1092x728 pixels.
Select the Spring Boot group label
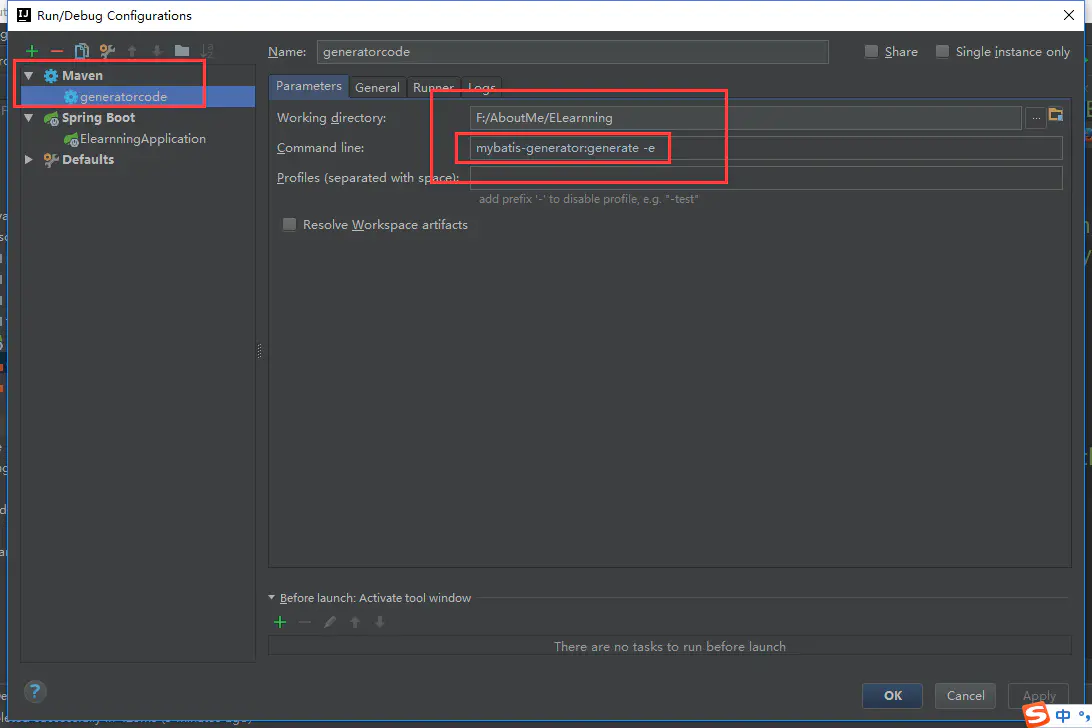(x=98, y=118)
